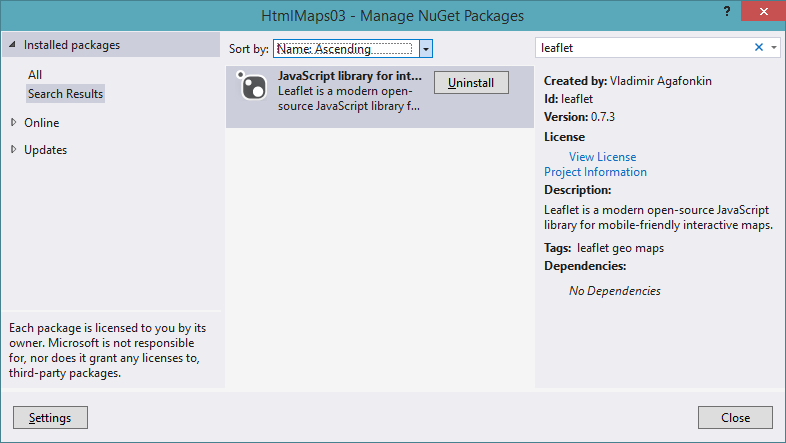Click into the leaflet search field
Viewport: 786px width, 443px height.
tap(640, 47)
